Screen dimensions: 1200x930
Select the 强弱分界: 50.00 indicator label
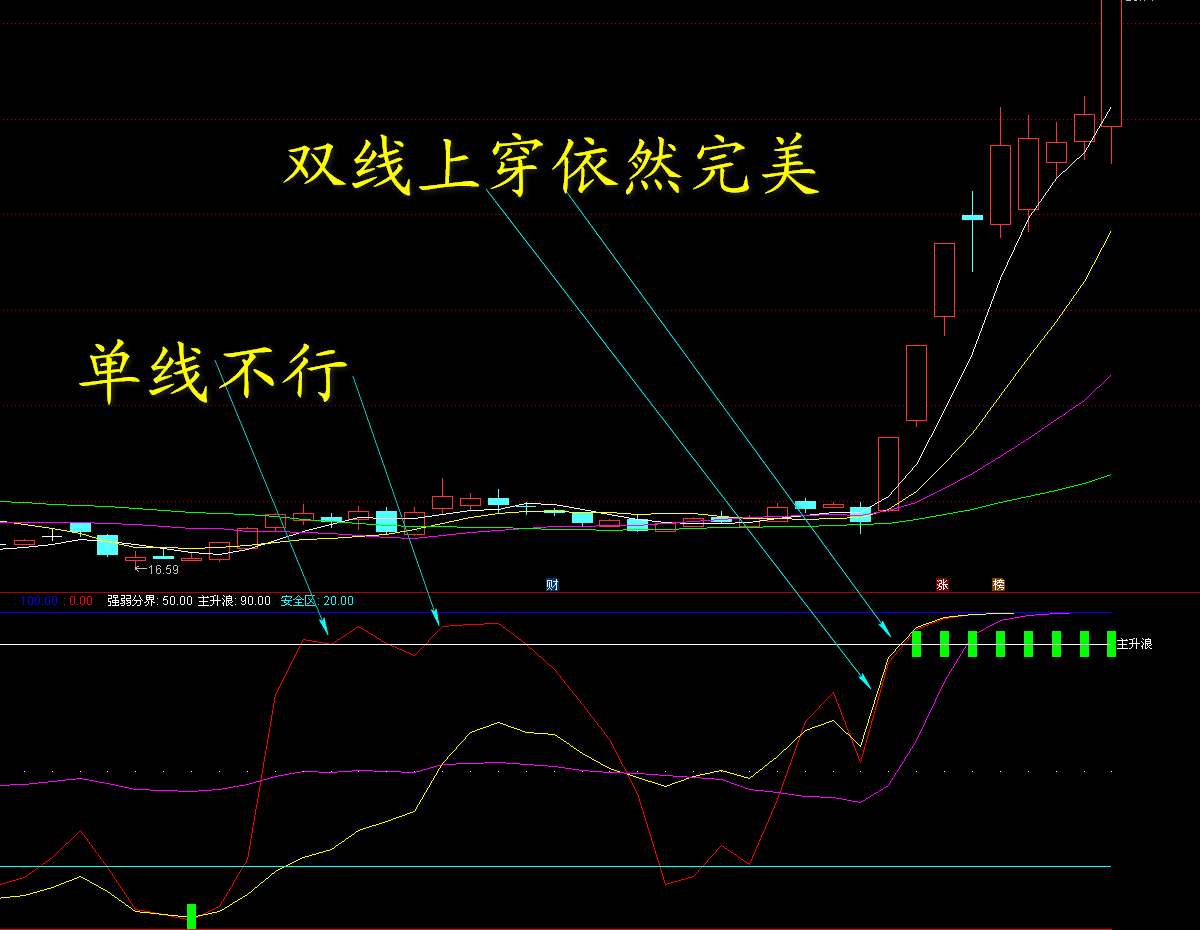150,601
